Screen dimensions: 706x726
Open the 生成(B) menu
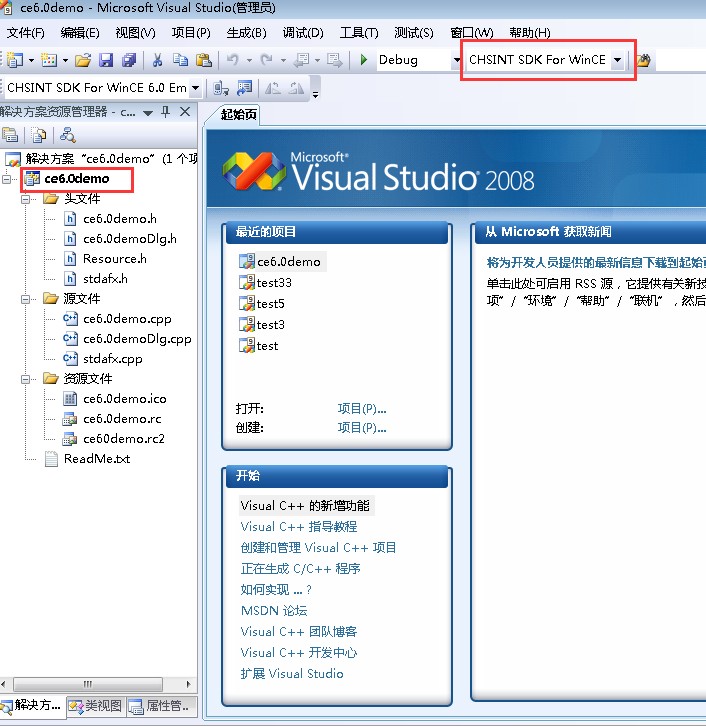(246, 33)
